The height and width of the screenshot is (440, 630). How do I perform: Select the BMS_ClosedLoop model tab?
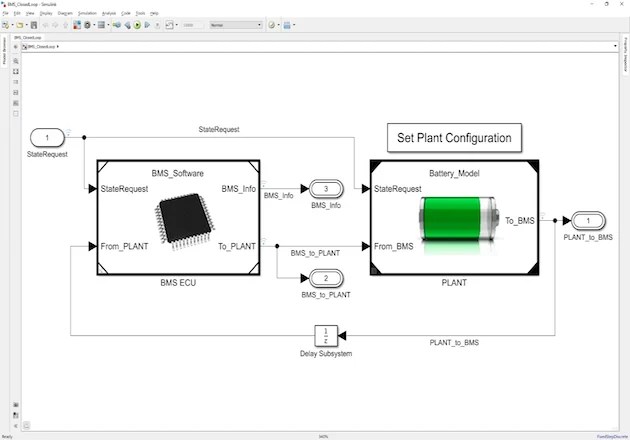pos(28,37)
